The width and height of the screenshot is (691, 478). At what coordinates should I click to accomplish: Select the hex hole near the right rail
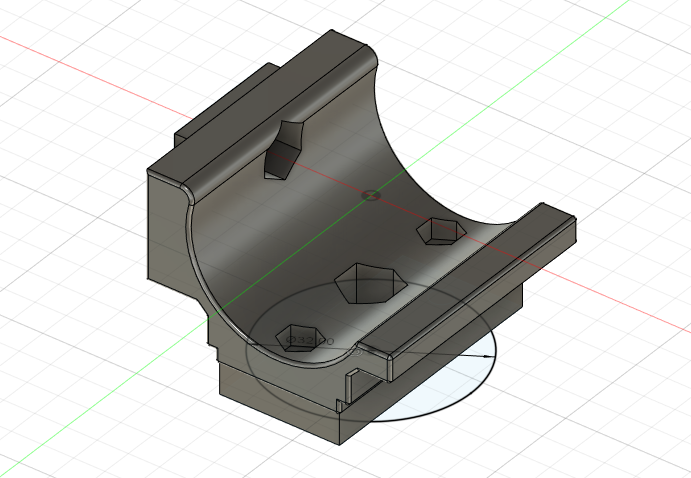click(441, 230)
